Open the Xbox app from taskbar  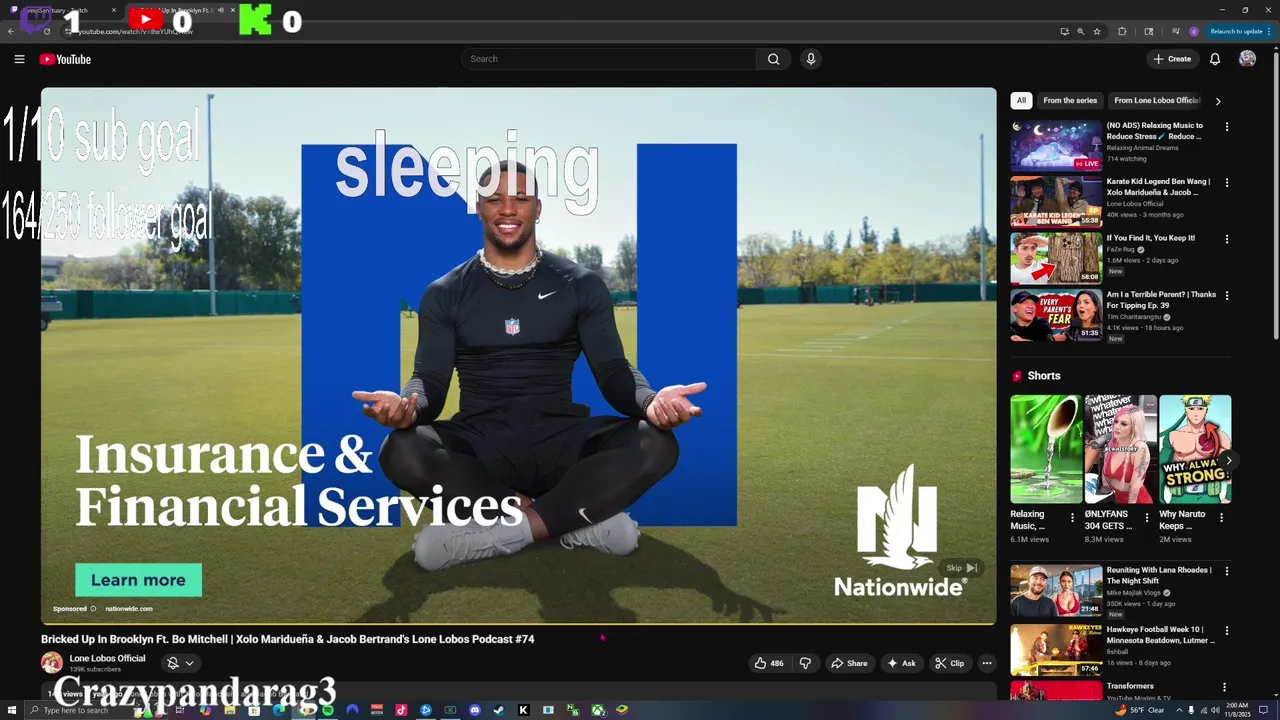(597, 710)
